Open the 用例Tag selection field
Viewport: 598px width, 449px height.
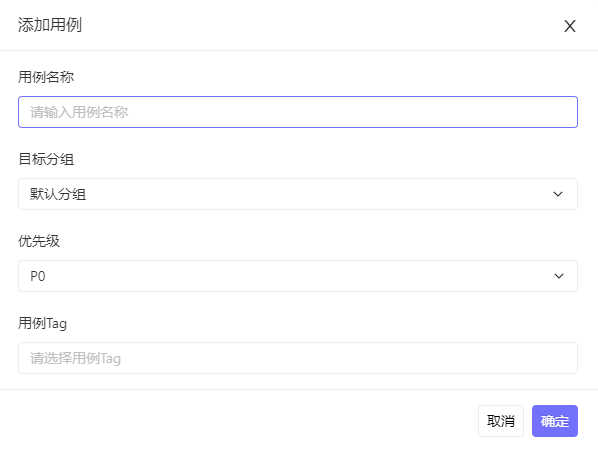tap(298, 358)
